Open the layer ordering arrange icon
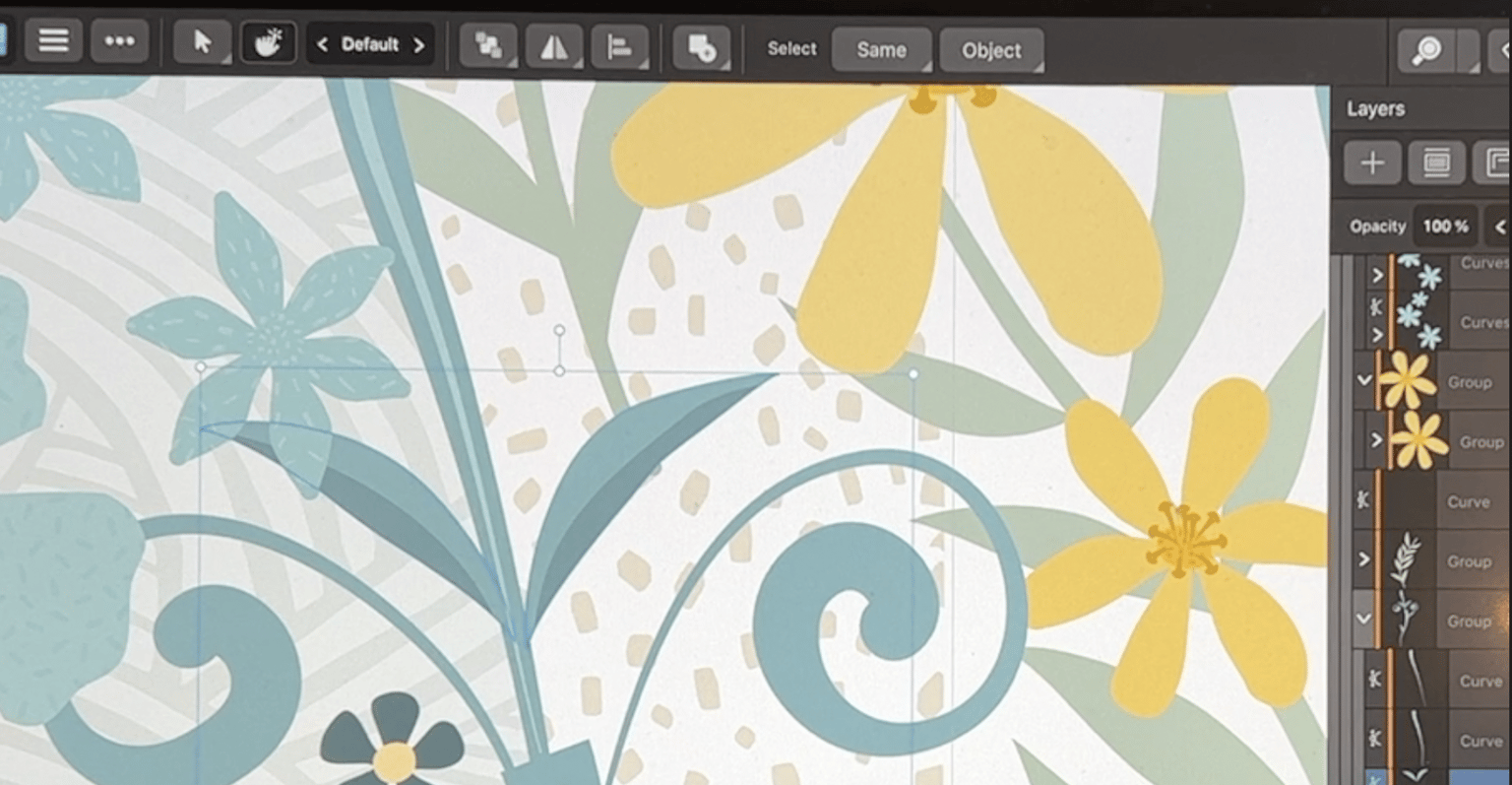The height and width of the screenshot is (785, 1512). [488, 45]
